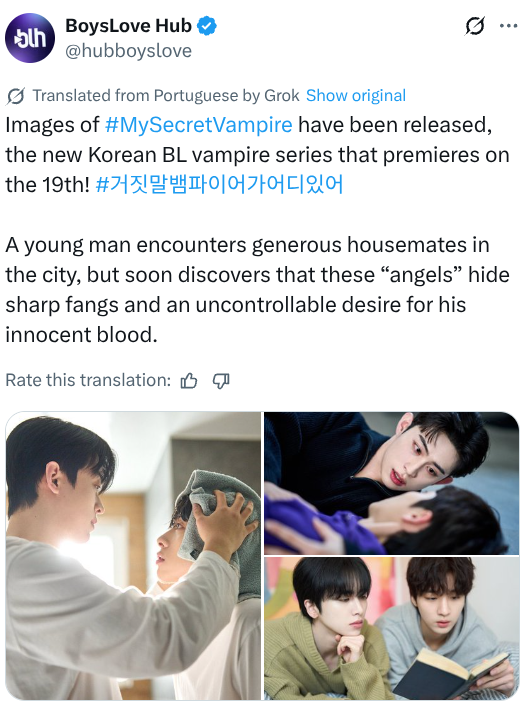Open the BoysLove Hub profile avatar
This screenshot has height=704, width=520.
(x=30, y=38)
